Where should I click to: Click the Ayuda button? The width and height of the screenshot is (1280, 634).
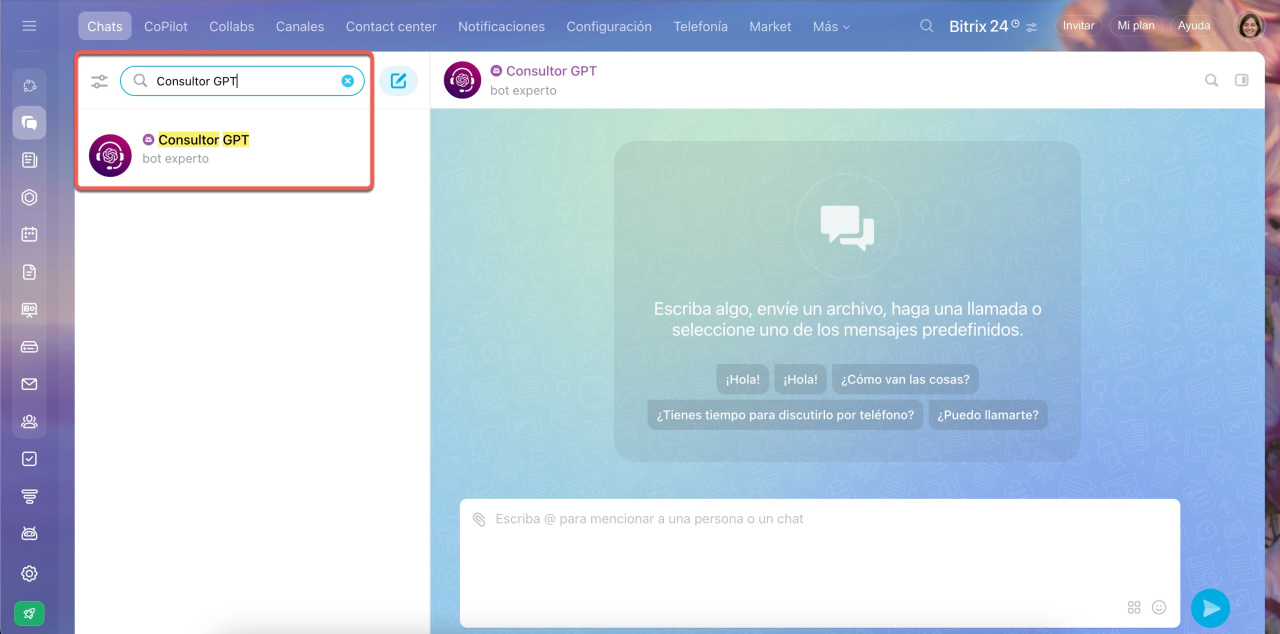[x=1194, y=26]
